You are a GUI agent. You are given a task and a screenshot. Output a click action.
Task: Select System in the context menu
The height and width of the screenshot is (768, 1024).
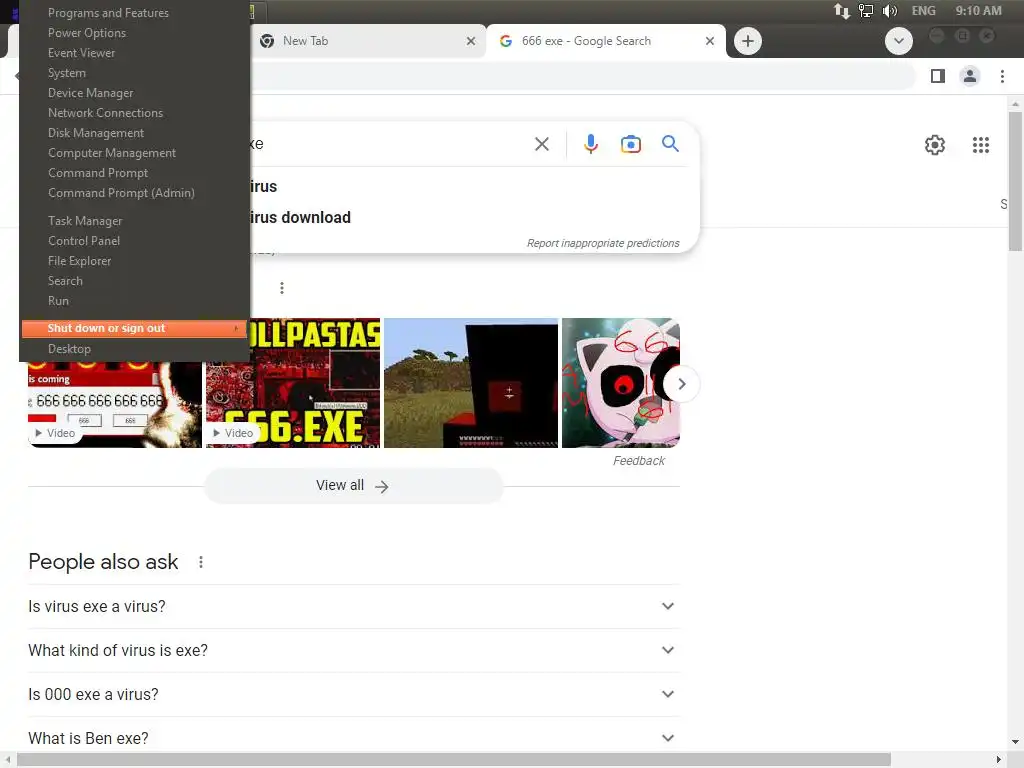tap(67, 73)
